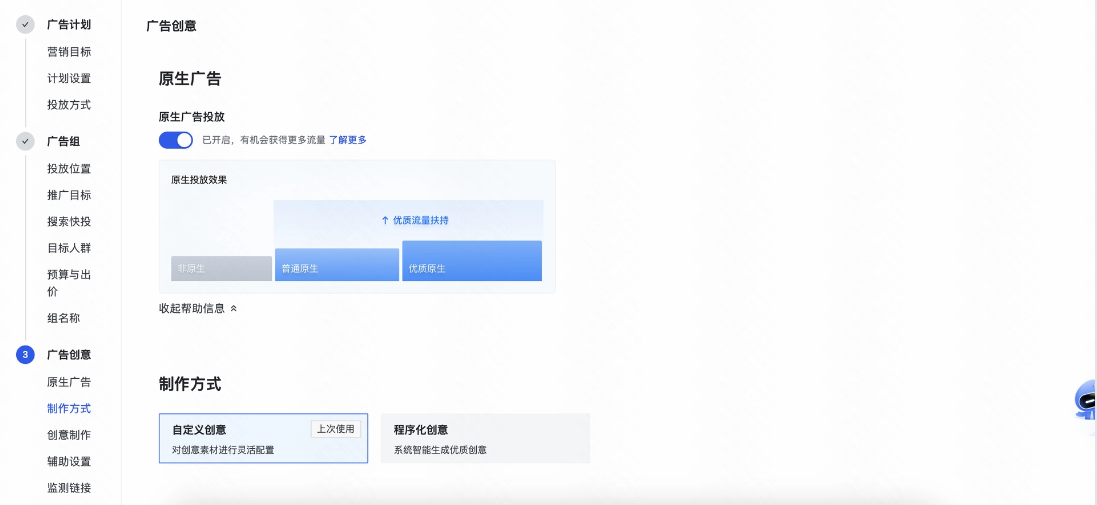Screen dimensions: 1097x505
Task: Open 推广目标 in the sidebar
Action: point(69,195)
